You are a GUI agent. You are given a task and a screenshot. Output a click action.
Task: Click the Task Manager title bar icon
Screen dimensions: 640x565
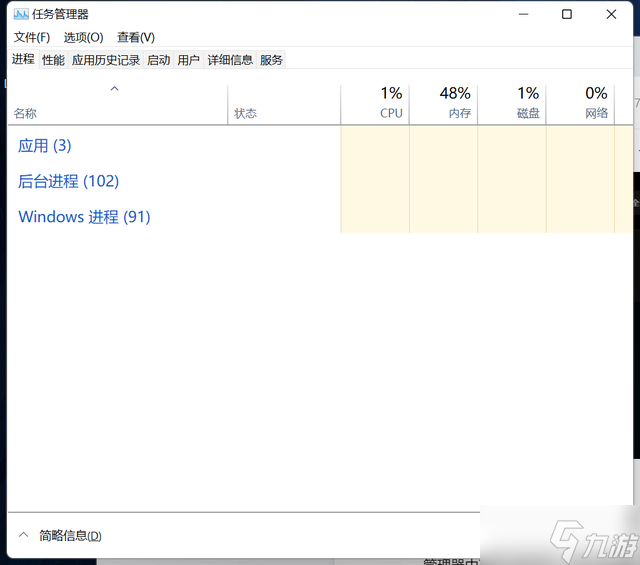(21, 15)
